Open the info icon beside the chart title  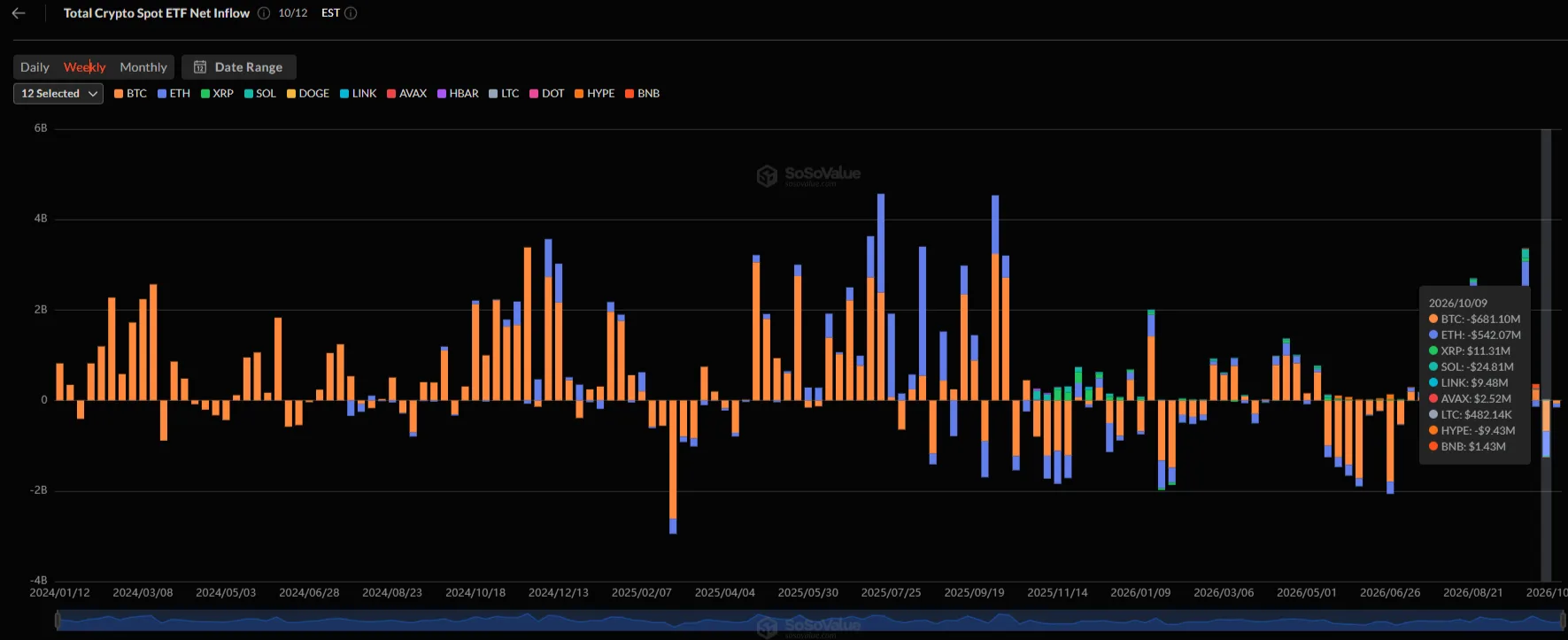pyautogui.click(x=264, y=13)
